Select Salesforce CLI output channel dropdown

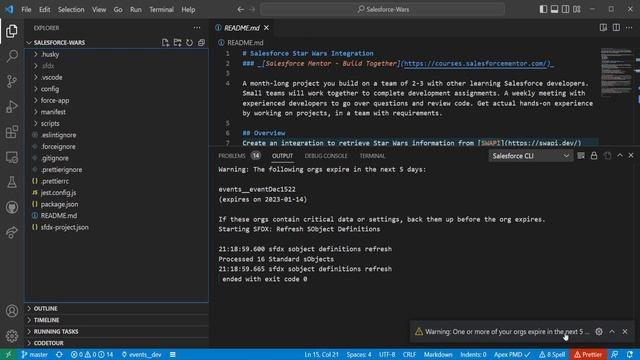pos(530,156)
